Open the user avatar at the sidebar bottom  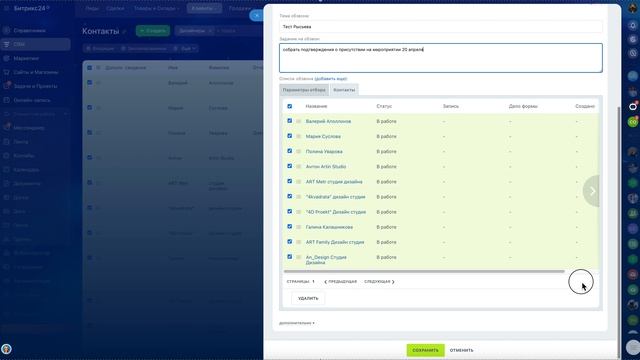point(6,349)
